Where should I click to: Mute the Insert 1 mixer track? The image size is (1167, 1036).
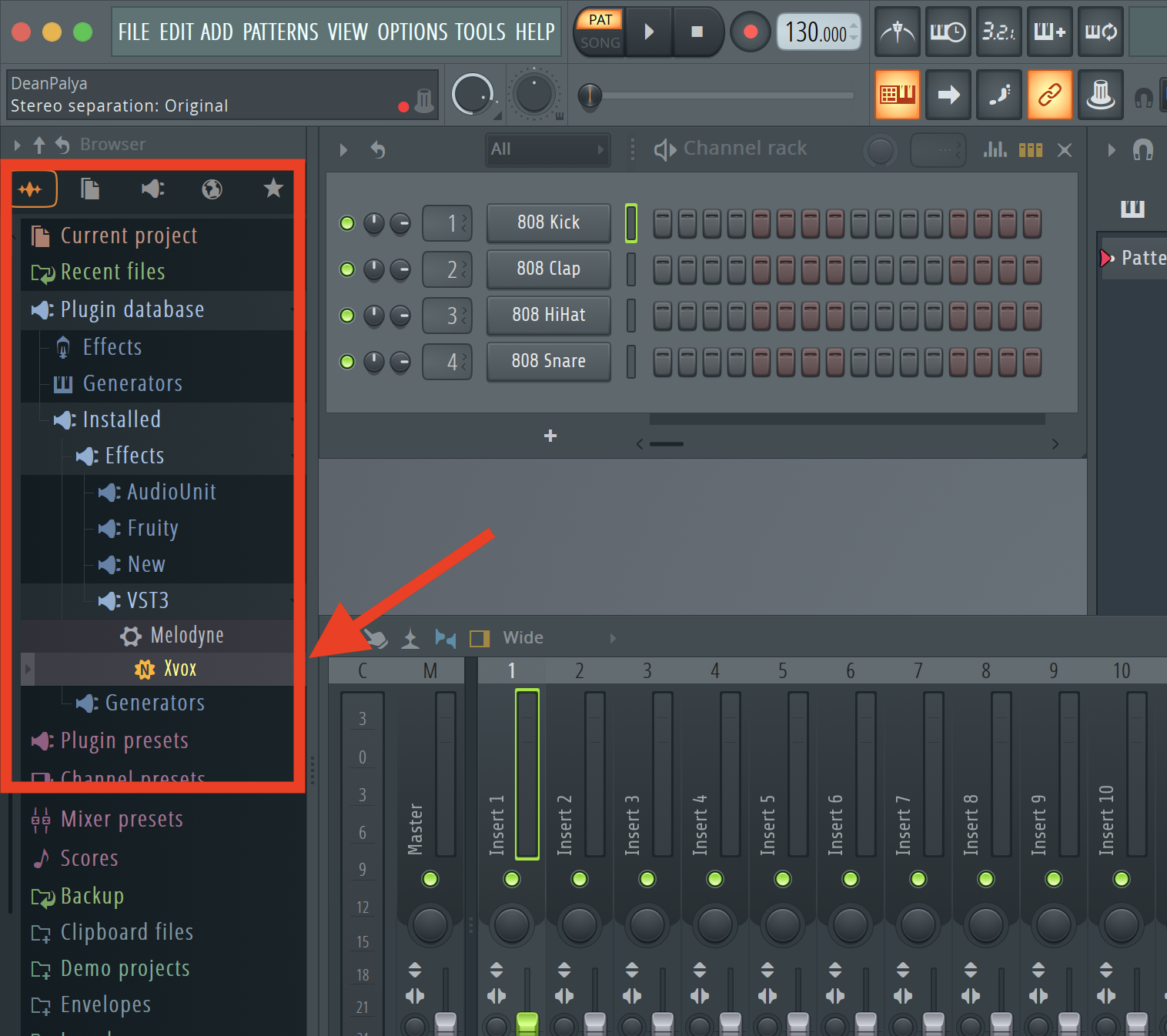click(x=512, y=879)
